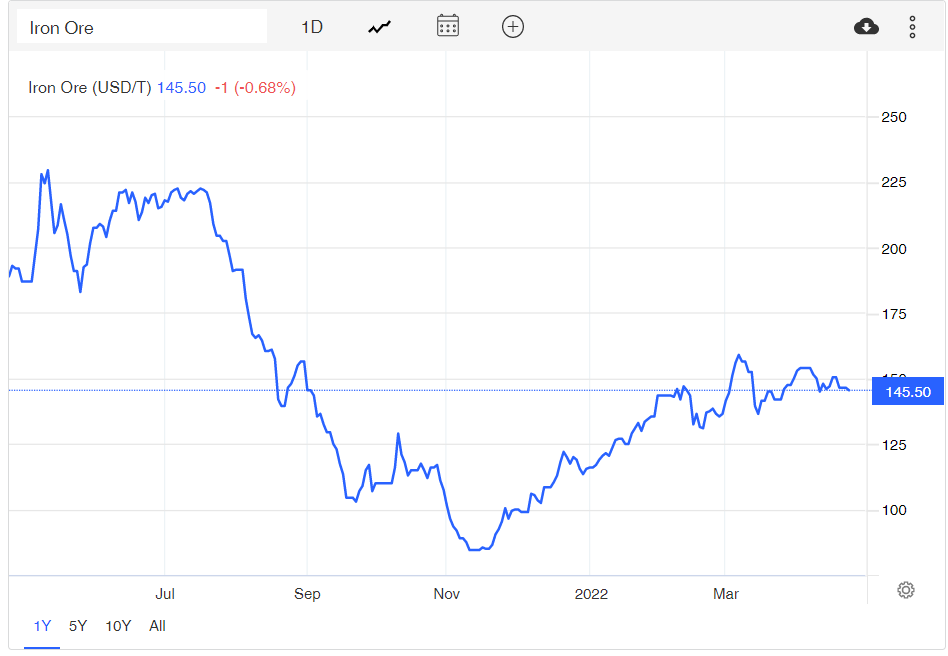948x656 pixels.
Task: Open the export format options
Action: coord(866,26)
